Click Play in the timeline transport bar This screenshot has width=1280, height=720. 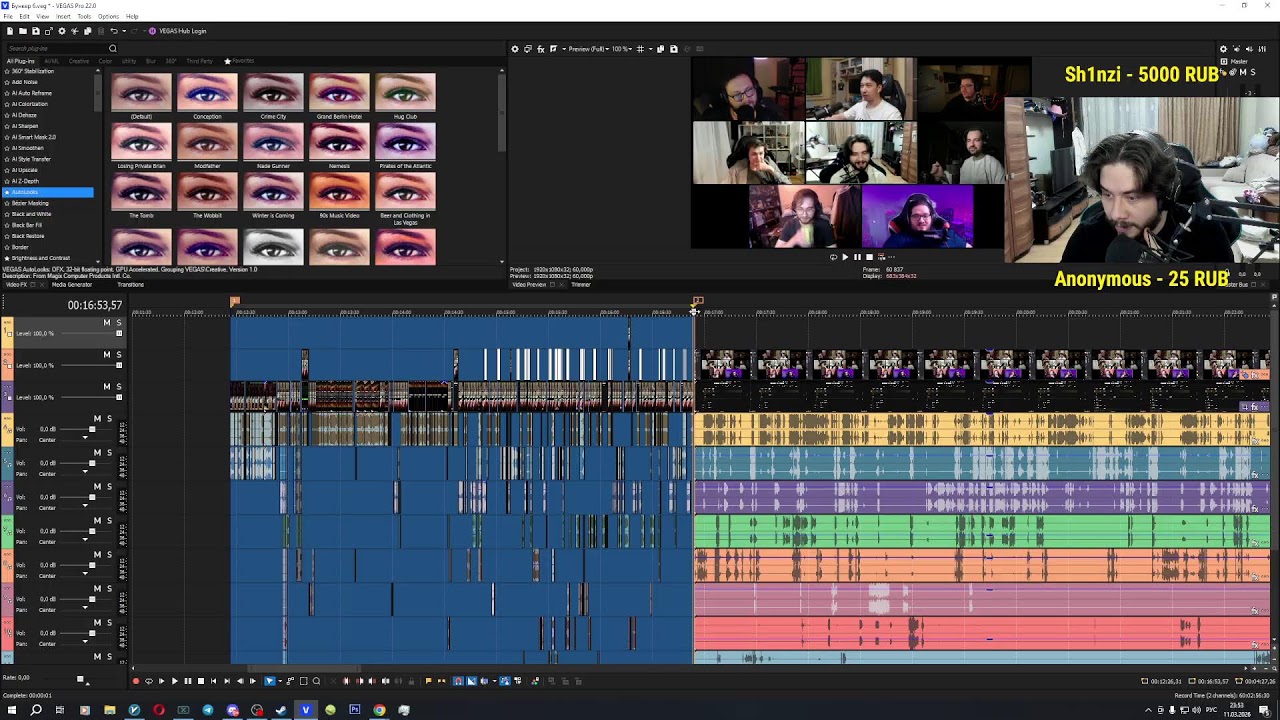[174, 681]
